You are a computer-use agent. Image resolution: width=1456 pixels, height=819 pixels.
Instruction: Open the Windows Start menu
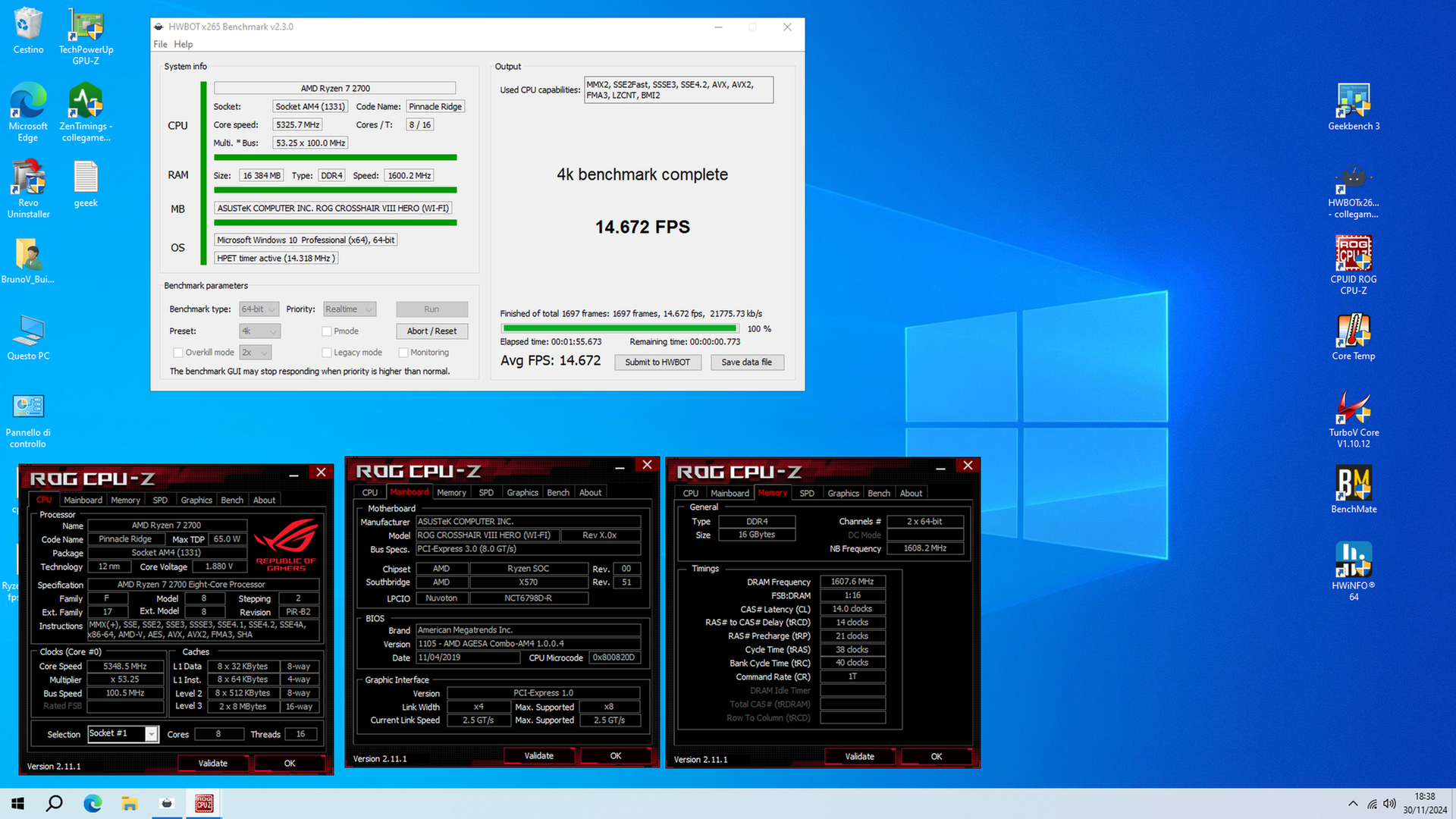(x=18, y=803)
